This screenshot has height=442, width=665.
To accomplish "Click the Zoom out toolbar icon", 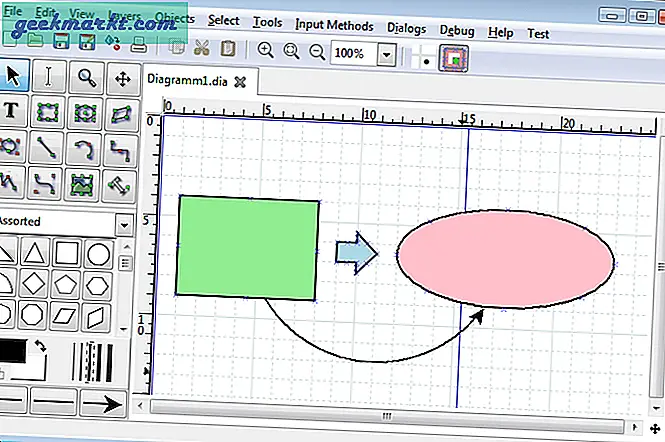I will tap(316, 52).
